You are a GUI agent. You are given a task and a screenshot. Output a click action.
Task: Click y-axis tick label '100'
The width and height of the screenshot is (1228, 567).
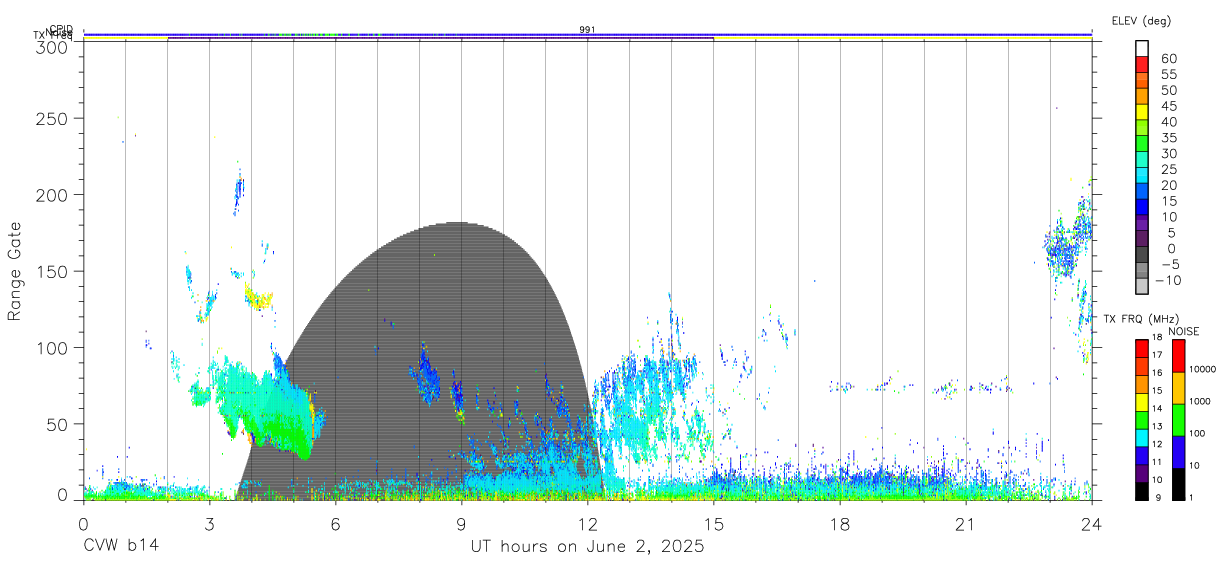click(x=53, y=347)
